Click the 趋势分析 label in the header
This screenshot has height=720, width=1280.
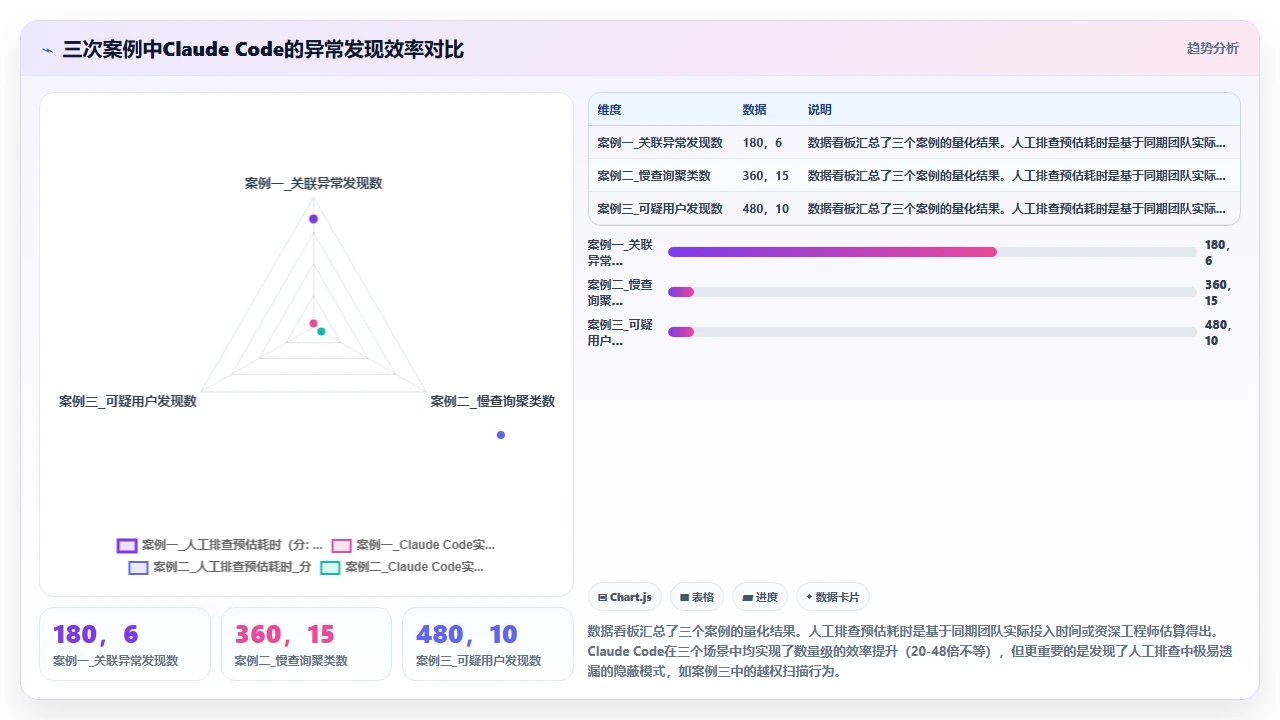(x=1212, y=48)
